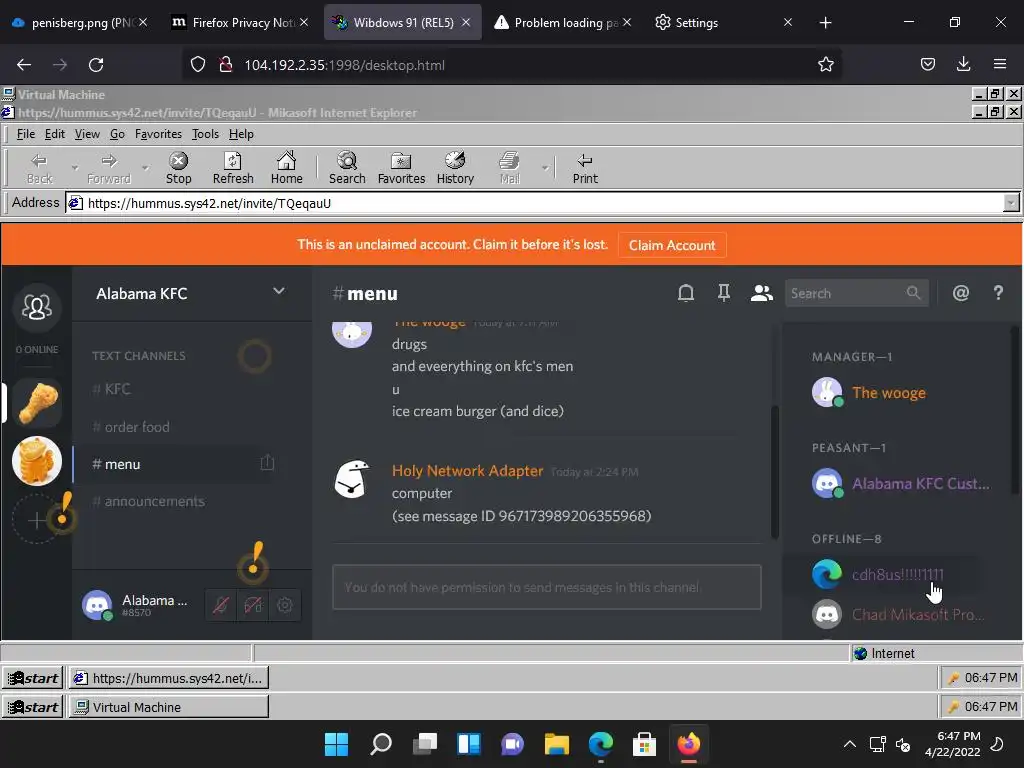Bookmark page with Firefox star icon

(x=825, y=65)
